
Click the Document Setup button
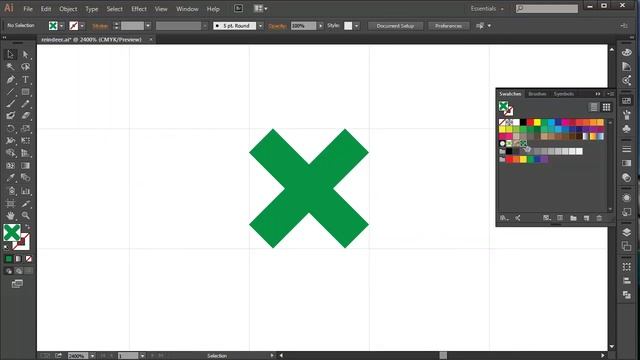pyautogui.click(x=395, y=26)
